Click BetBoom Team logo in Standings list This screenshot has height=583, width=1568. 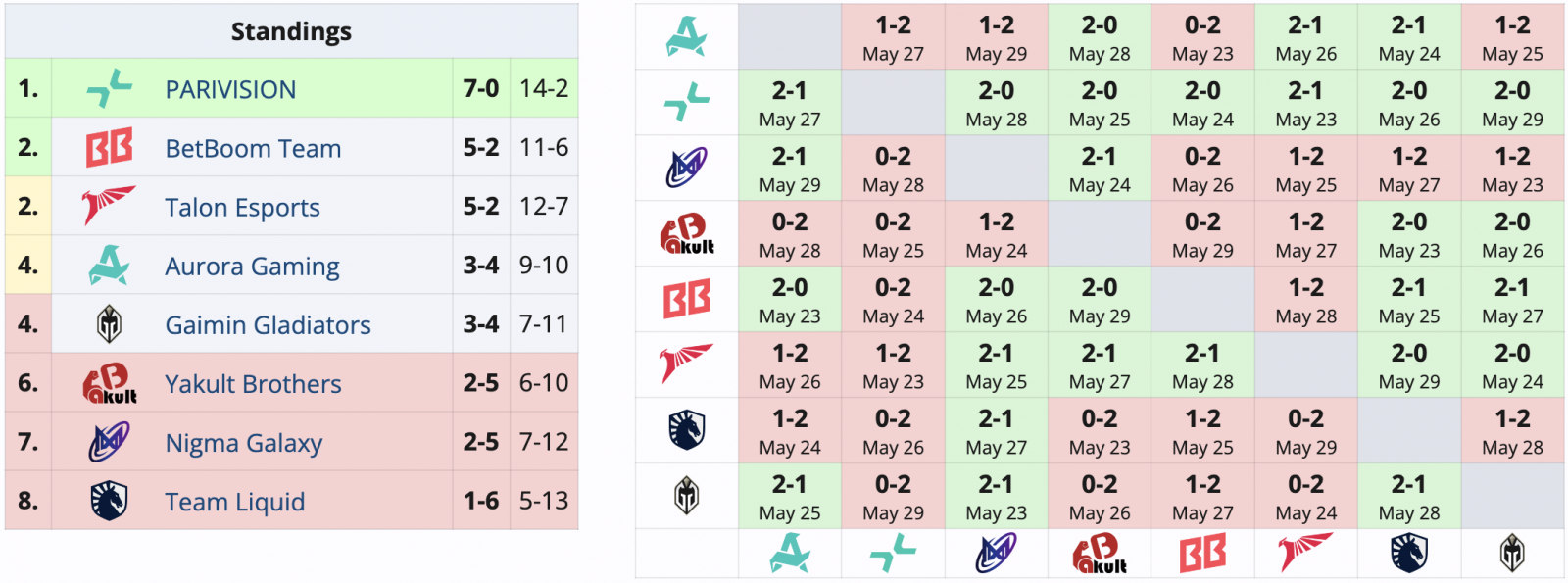click(x=109, y=148)
